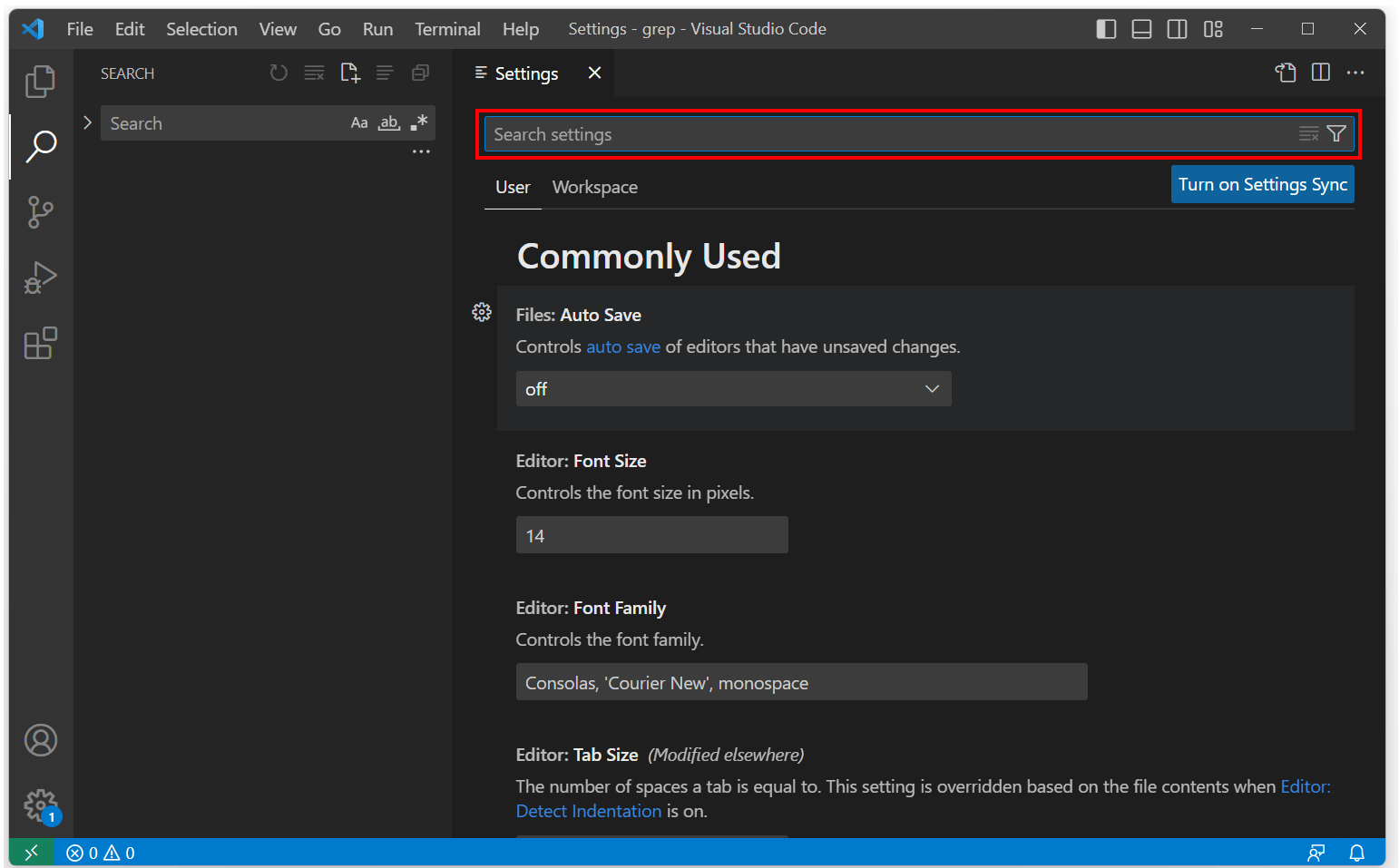Click the Editor: Font Size input

point(651,535)
